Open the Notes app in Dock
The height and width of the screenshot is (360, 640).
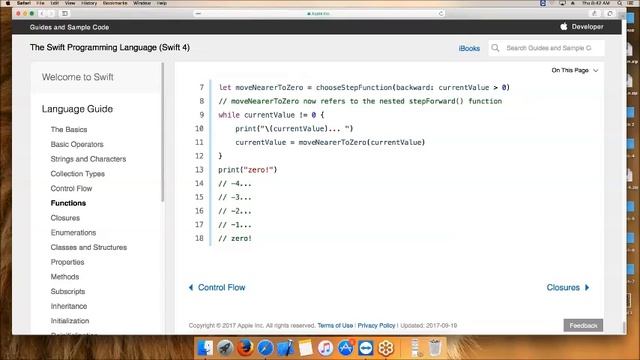305,348
